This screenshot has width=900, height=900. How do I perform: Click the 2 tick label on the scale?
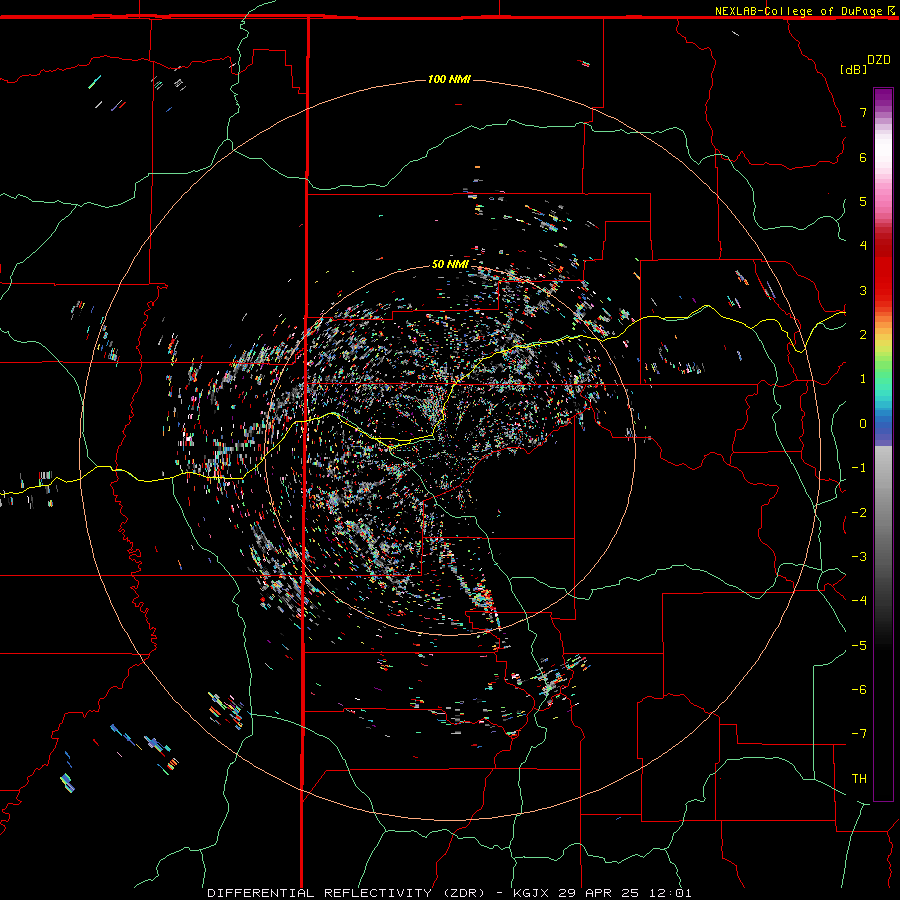click(x=863, y=335)
